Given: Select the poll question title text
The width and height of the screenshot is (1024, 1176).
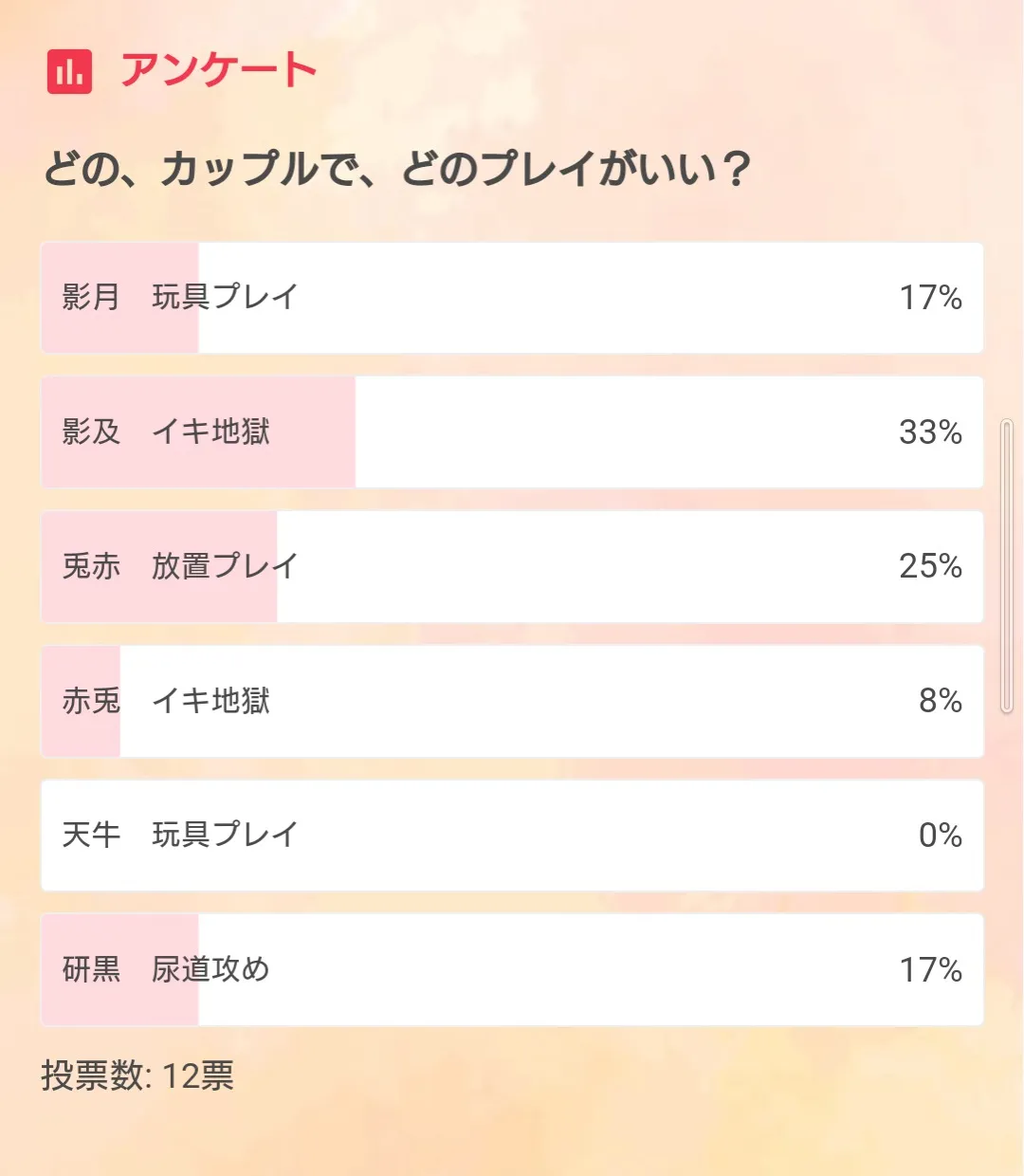Looking at the screenshot, I should click(x=396, y=170).
